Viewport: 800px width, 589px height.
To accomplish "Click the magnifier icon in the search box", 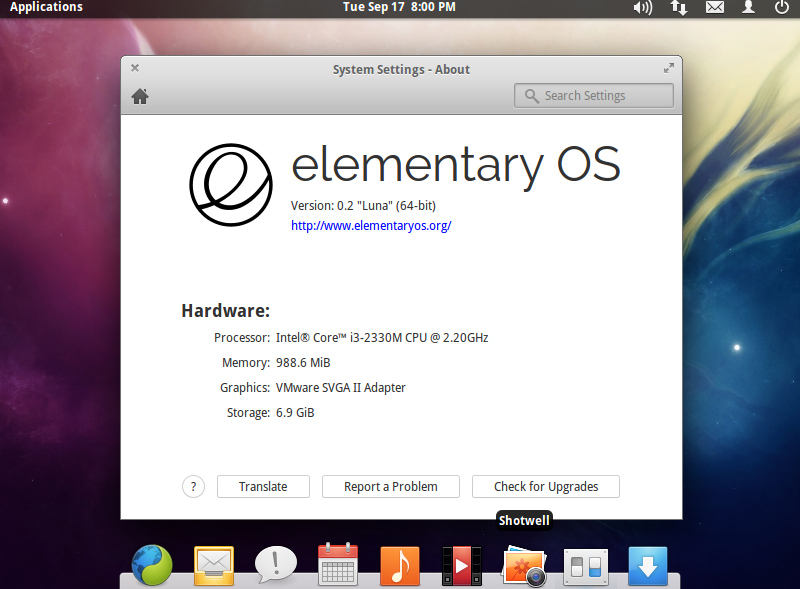I will click(532, 96).
